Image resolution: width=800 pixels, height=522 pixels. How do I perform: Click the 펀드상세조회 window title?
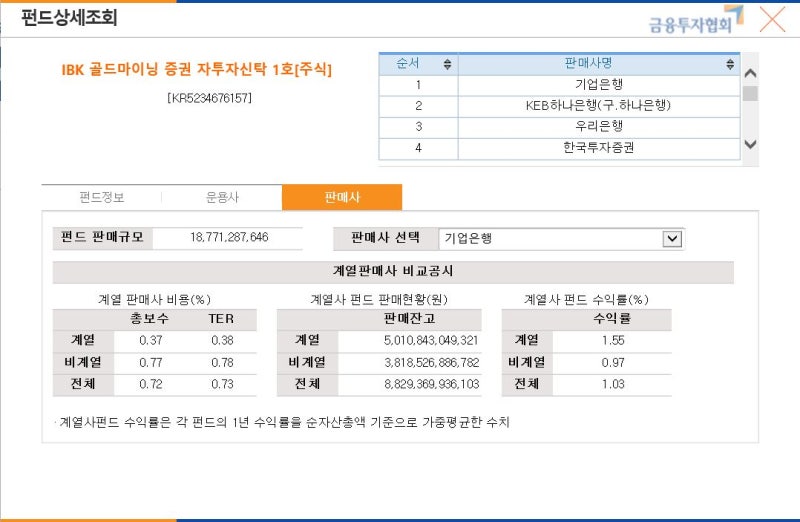(69, 17)
